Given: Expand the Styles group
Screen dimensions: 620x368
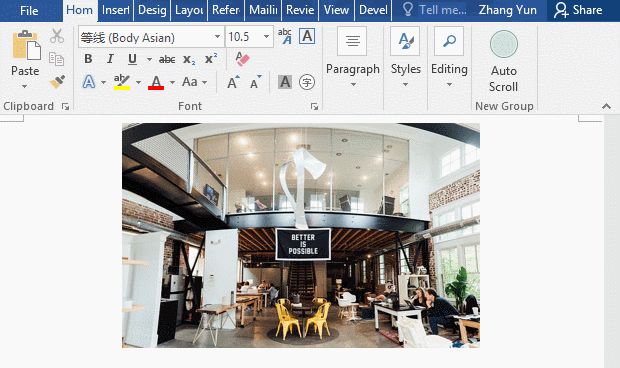Looking at the screenshot, I should pyautogui.click(x=405, y=58).
